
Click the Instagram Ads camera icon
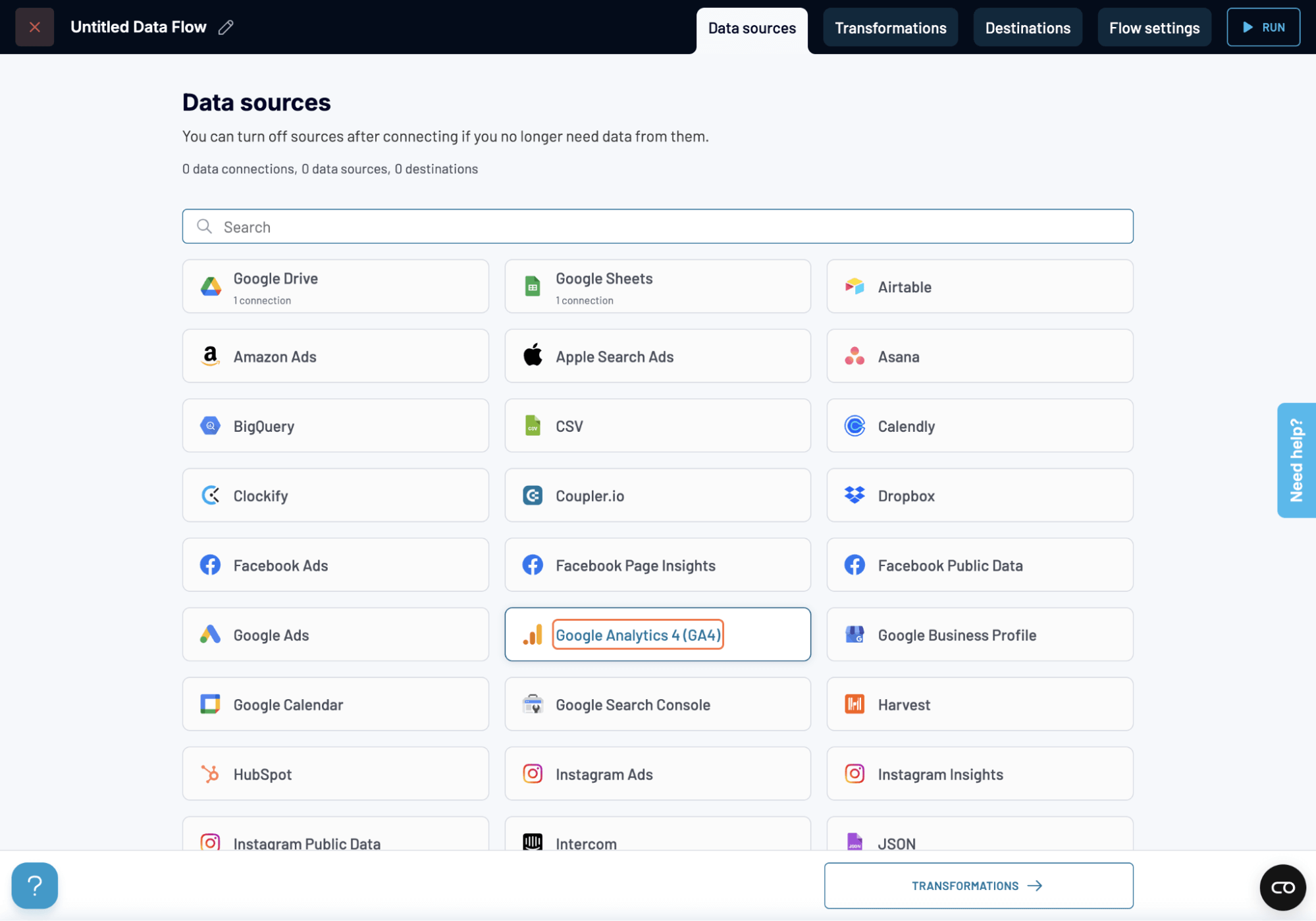point(532,774)
